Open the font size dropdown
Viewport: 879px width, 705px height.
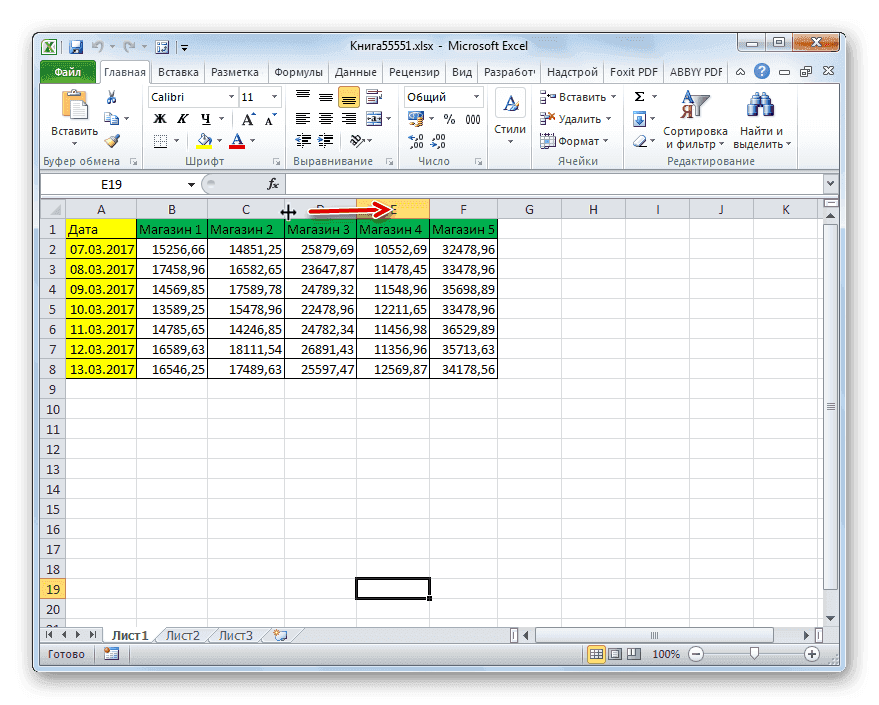pyautogui.click(x=275, y=97)
